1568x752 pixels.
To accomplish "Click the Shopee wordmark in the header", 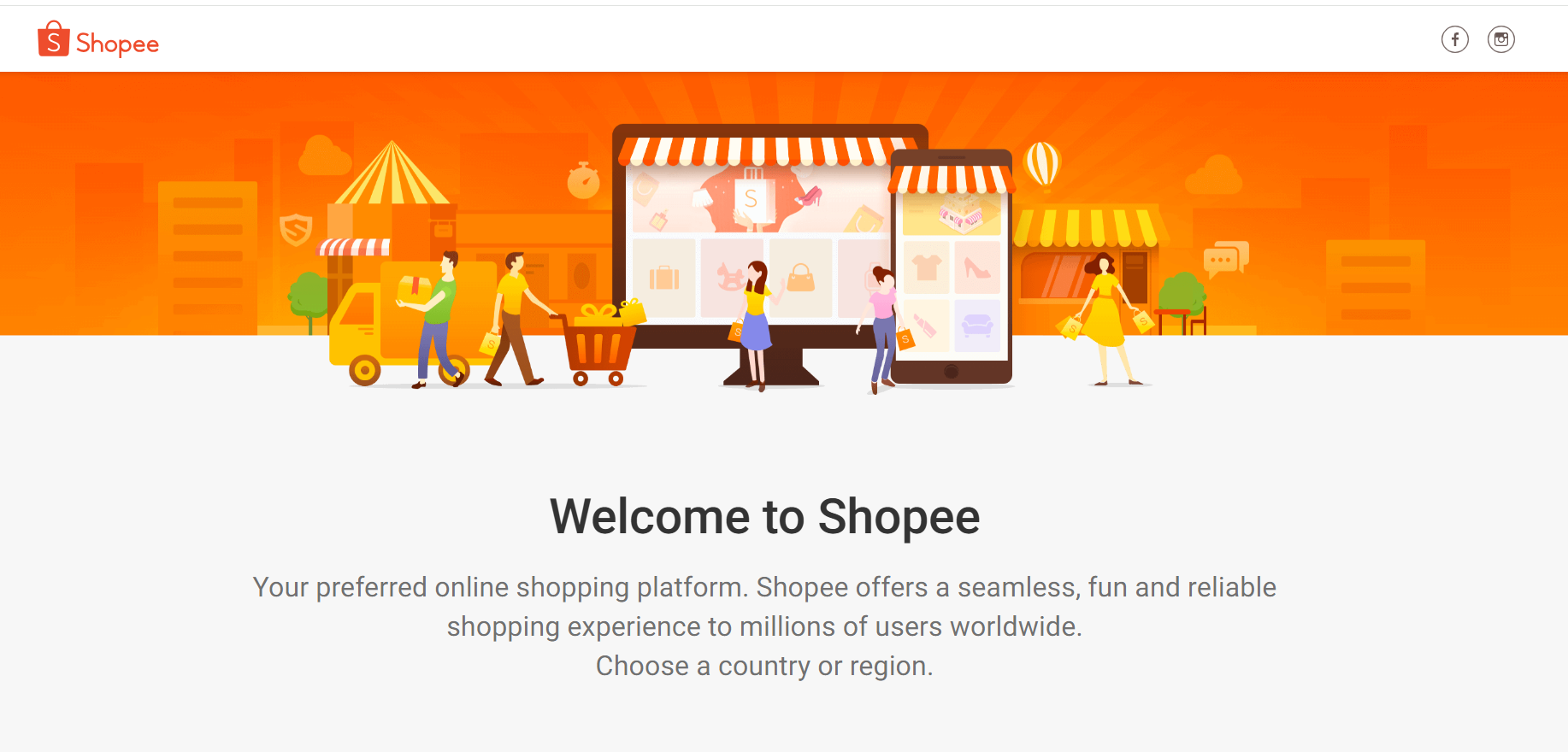I will pyautogui.click(x=117, y=44).
